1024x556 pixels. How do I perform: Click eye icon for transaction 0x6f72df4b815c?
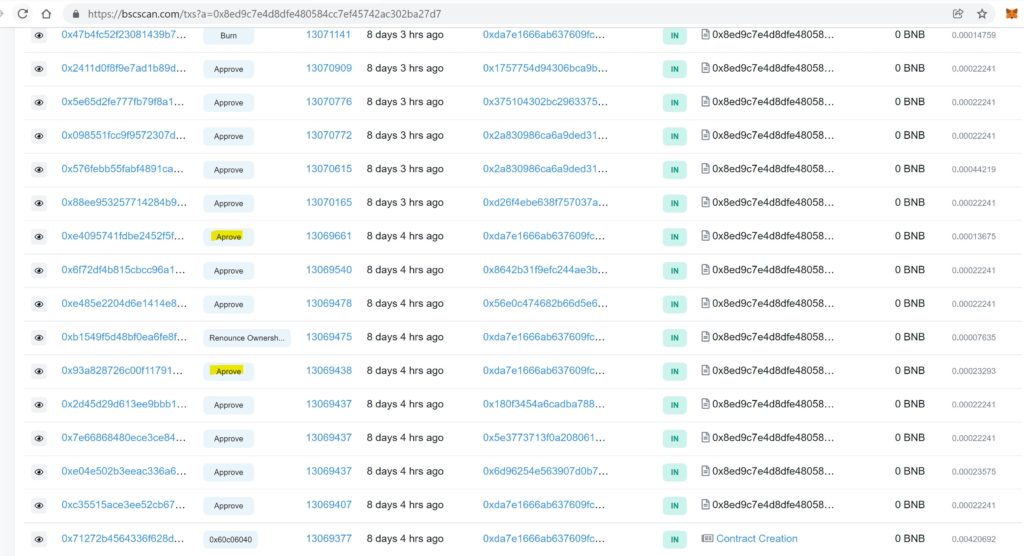pyautogui.click(x=39, y=270)
